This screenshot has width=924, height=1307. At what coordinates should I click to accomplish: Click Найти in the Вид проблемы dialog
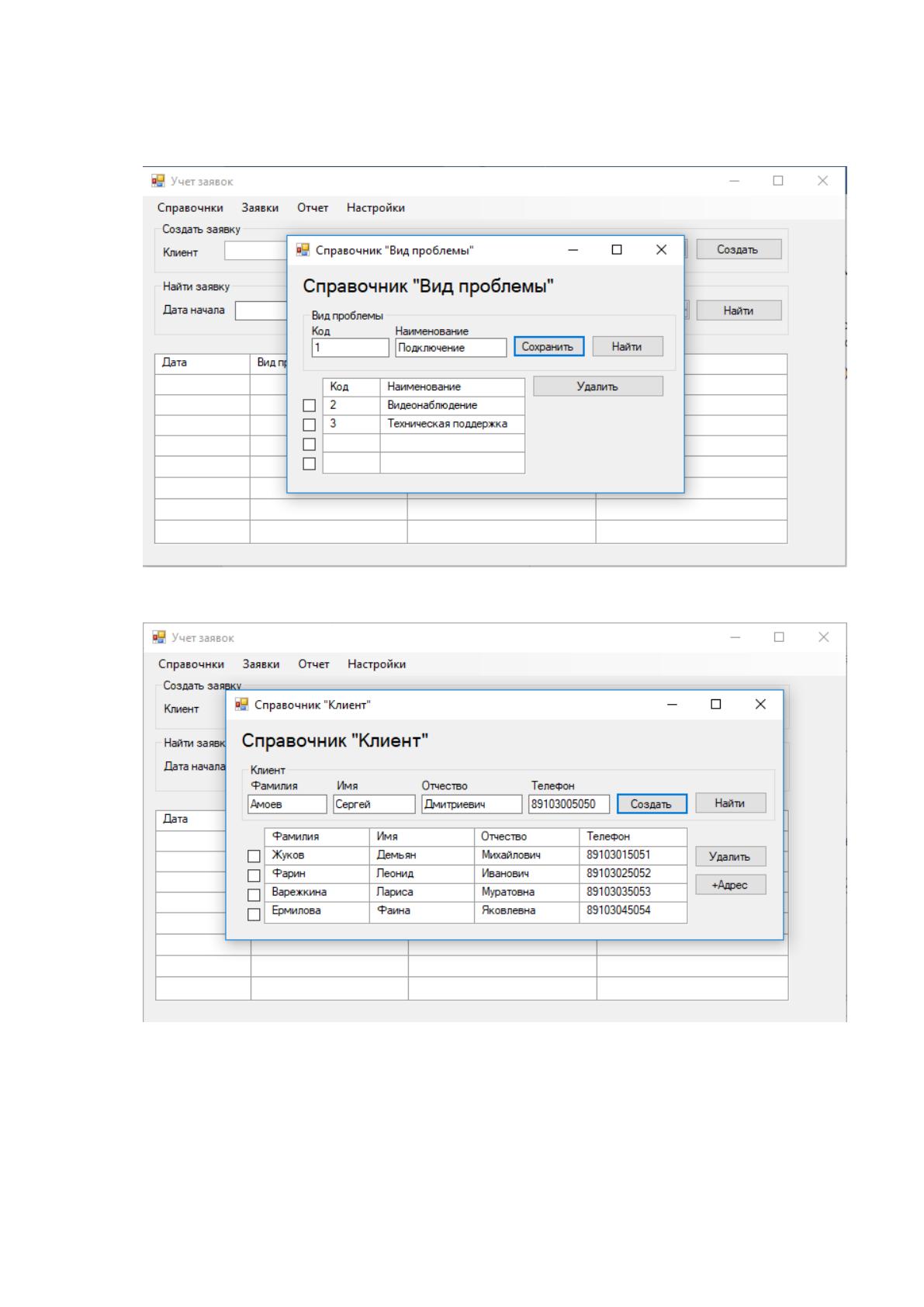[x=627, y=346]
